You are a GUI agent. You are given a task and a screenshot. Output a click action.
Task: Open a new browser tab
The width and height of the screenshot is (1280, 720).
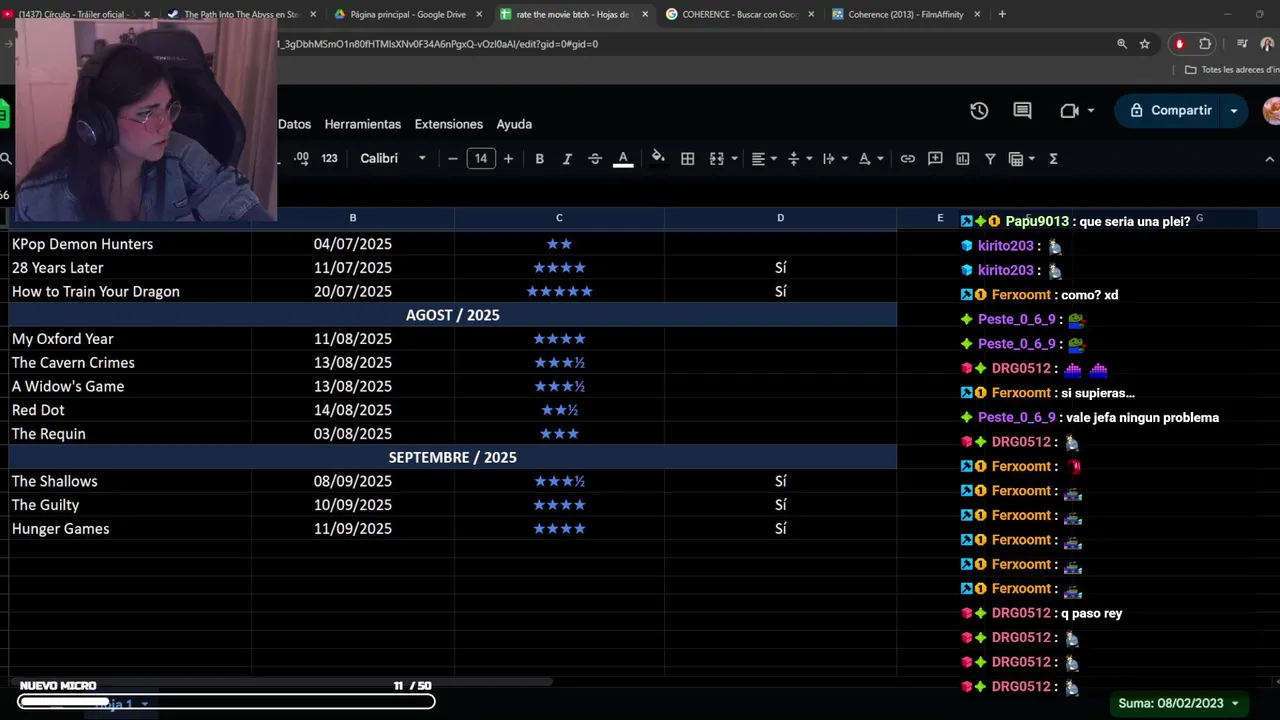1002,14
